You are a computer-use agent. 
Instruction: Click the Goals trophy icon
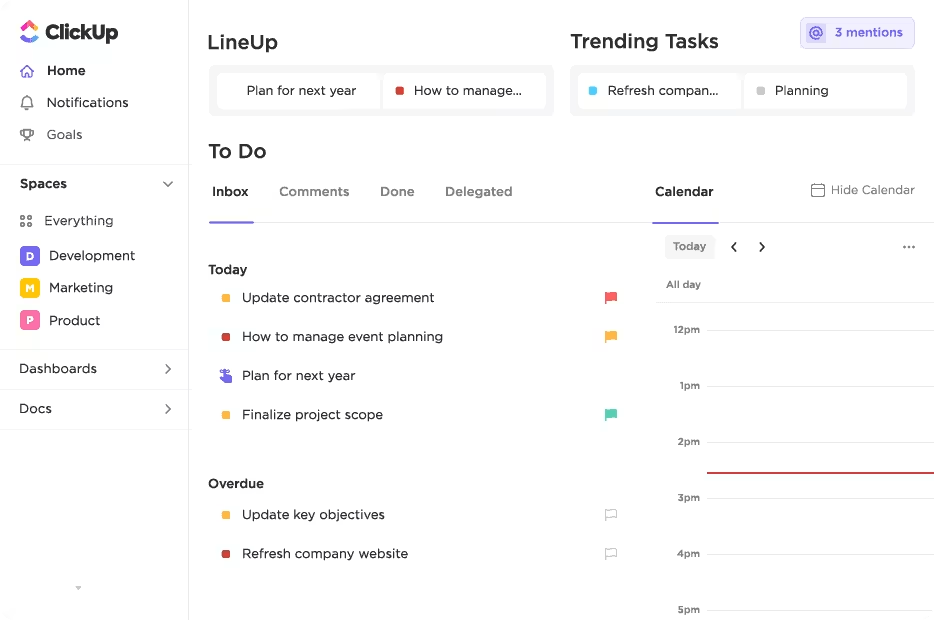click(x=27, y=135)
